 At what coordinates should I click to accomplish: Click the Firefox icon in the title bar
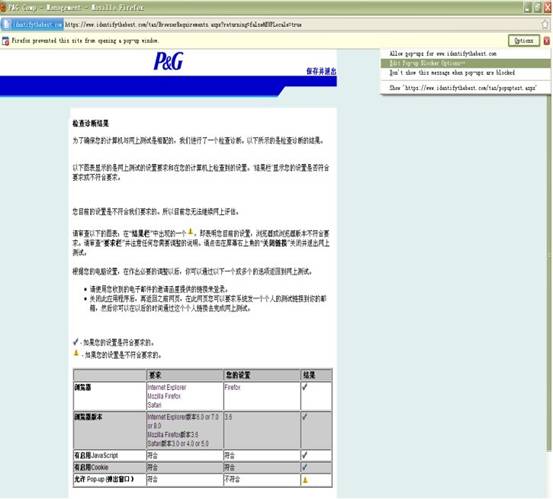(3, 7)
